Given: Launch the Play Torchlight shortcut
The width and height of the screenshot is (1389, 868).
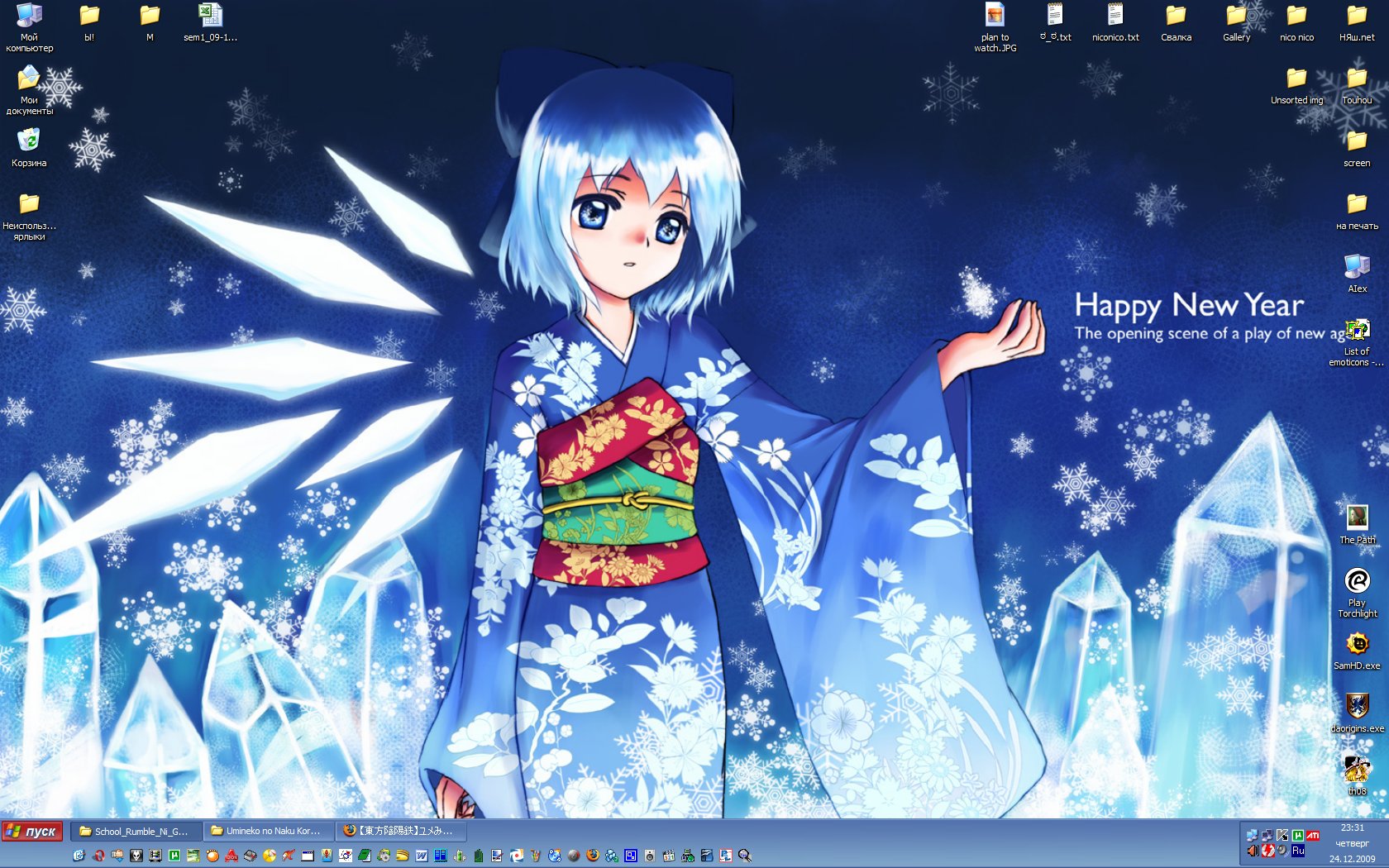Looking at the screenshot, I should point(1357,594).
